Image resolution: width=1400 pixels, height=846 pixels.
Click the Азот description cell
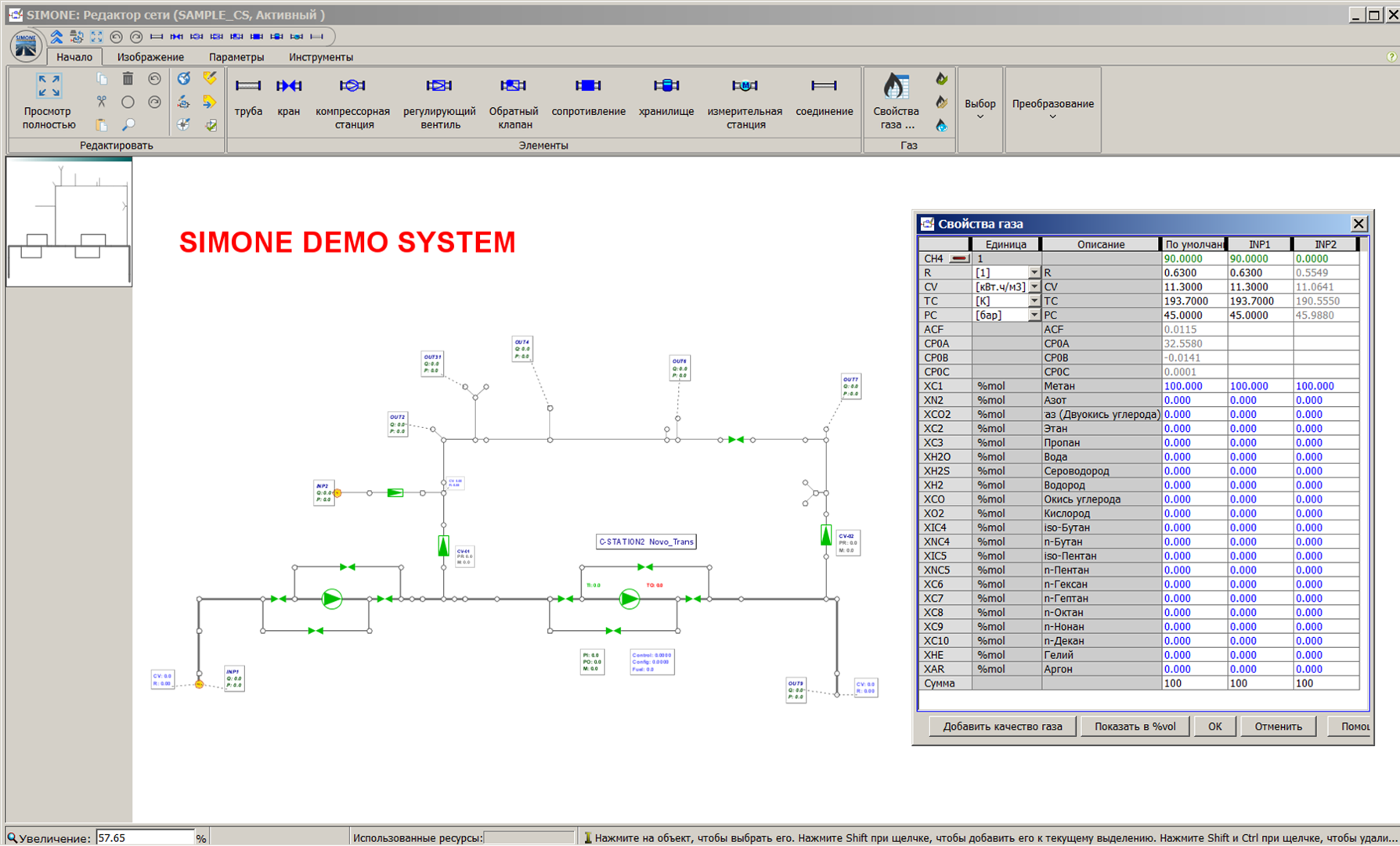pyautogui.click(x=1100, y=400)
